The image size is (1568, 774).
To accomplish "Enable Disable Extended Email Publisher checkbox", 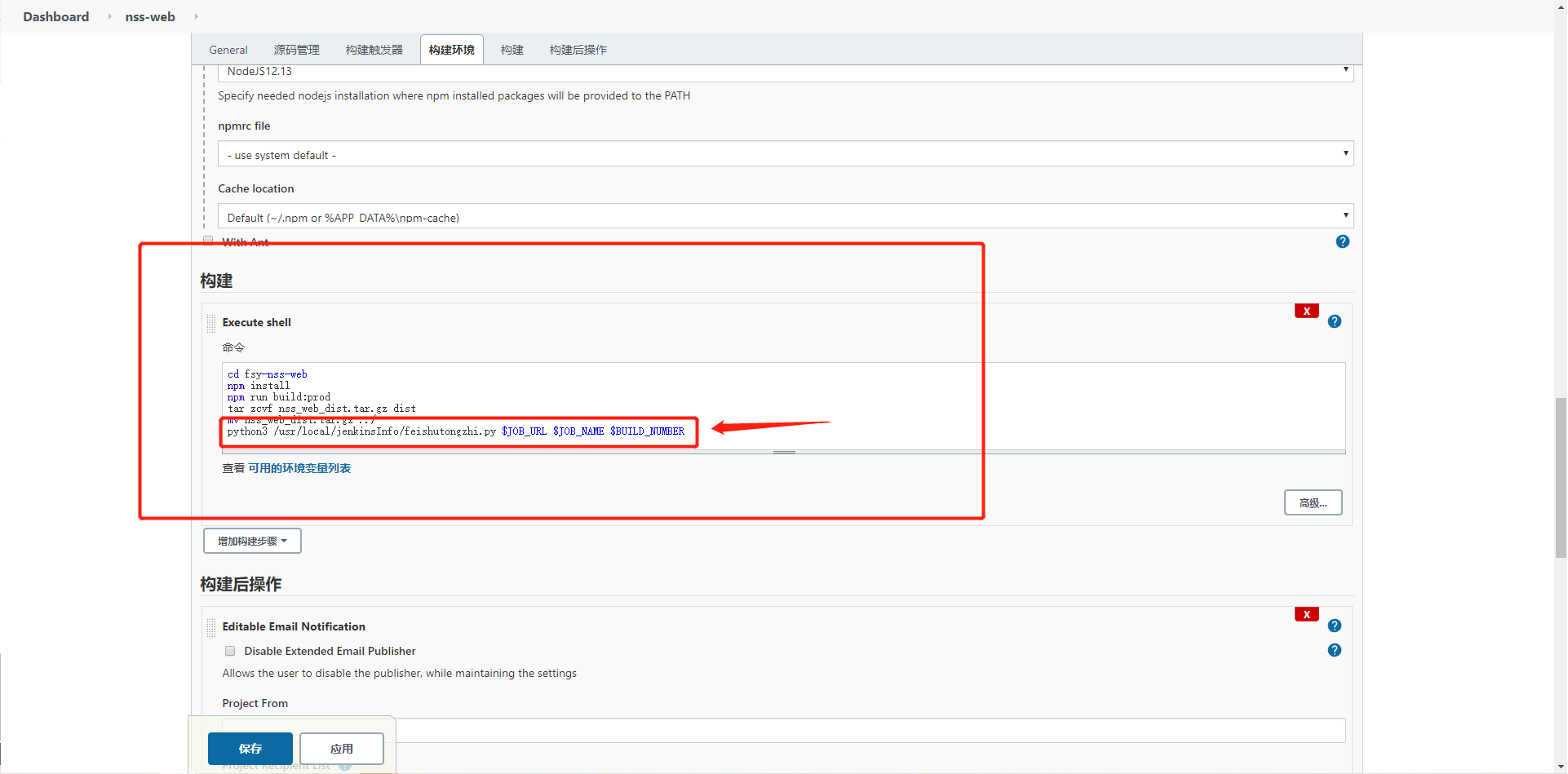I will (230, 651).
